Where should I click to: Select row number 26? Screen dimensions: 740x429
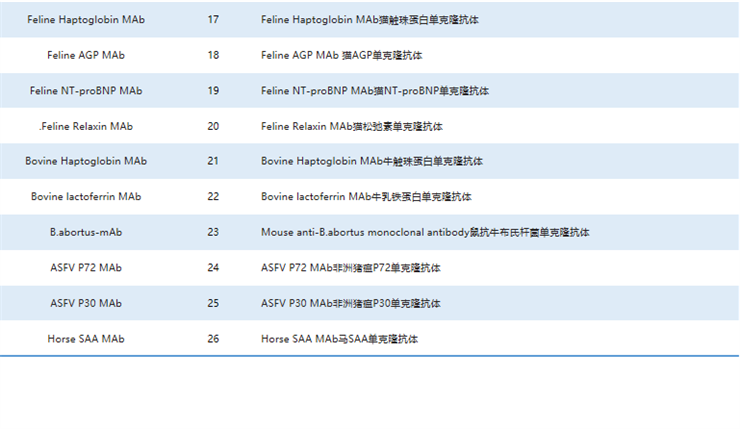pos(213,339)
